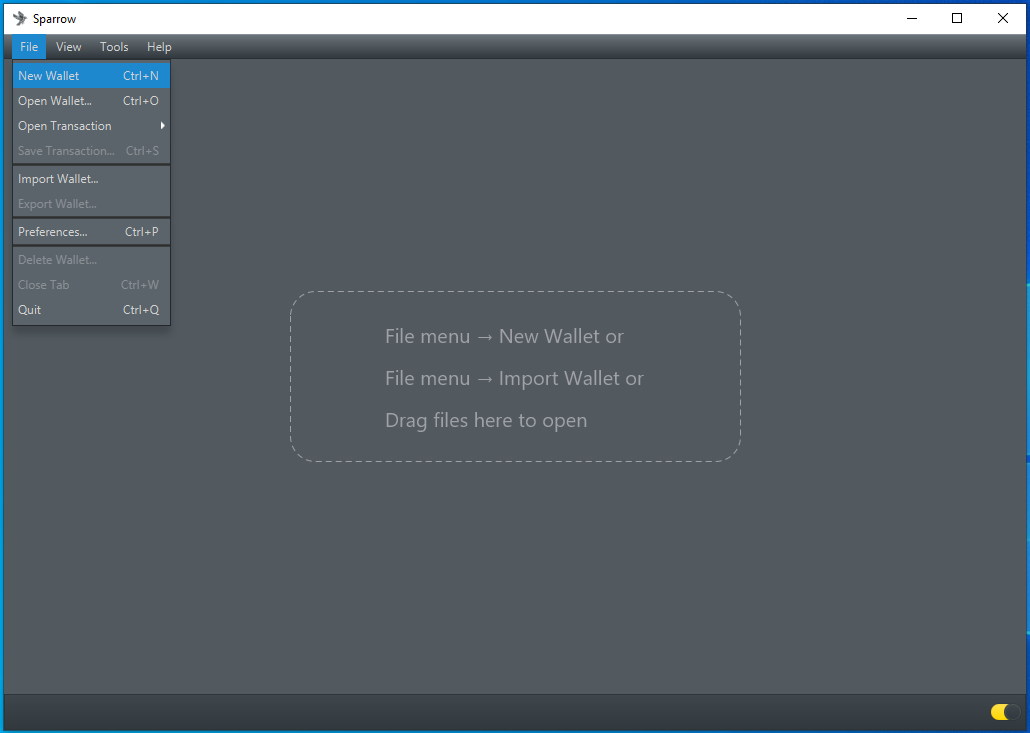Open the View menu
This screenshot has width=1030, height=733.
coord(68,47)
